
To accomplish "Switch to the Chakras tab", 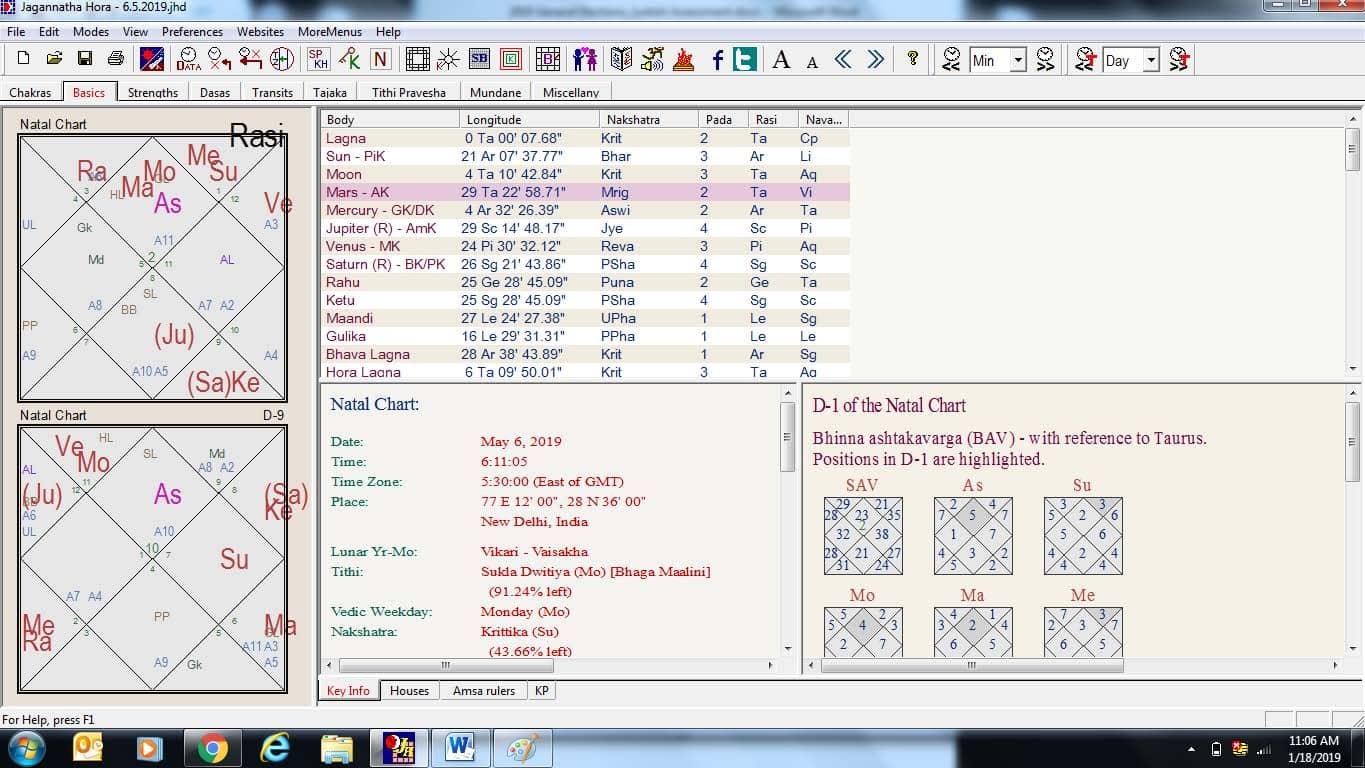I will click(x=30, y=92).
